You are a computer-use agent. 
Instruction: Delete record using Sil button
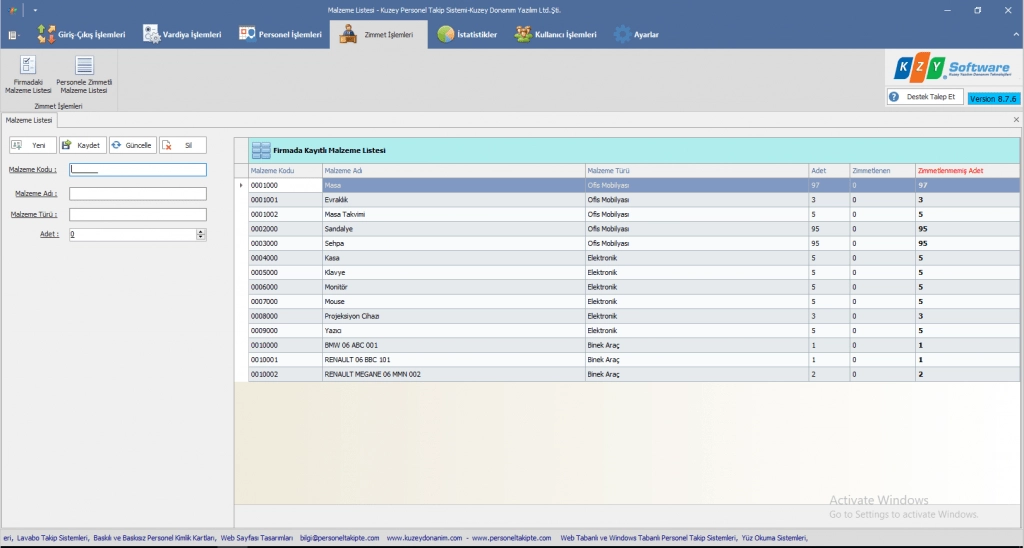pyautogui.click(x=182, y=145)
